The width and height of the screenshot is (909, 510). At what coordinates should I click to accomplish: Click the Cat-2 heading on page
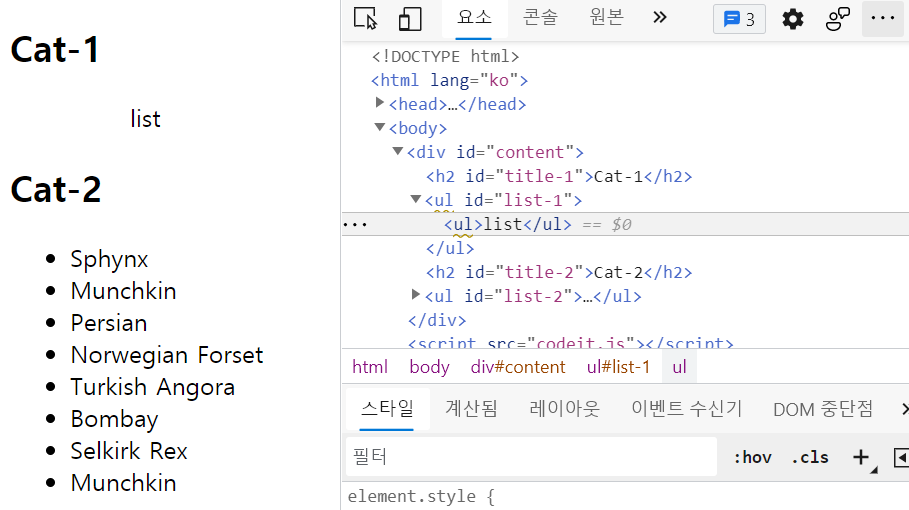(x=56, y=190)
